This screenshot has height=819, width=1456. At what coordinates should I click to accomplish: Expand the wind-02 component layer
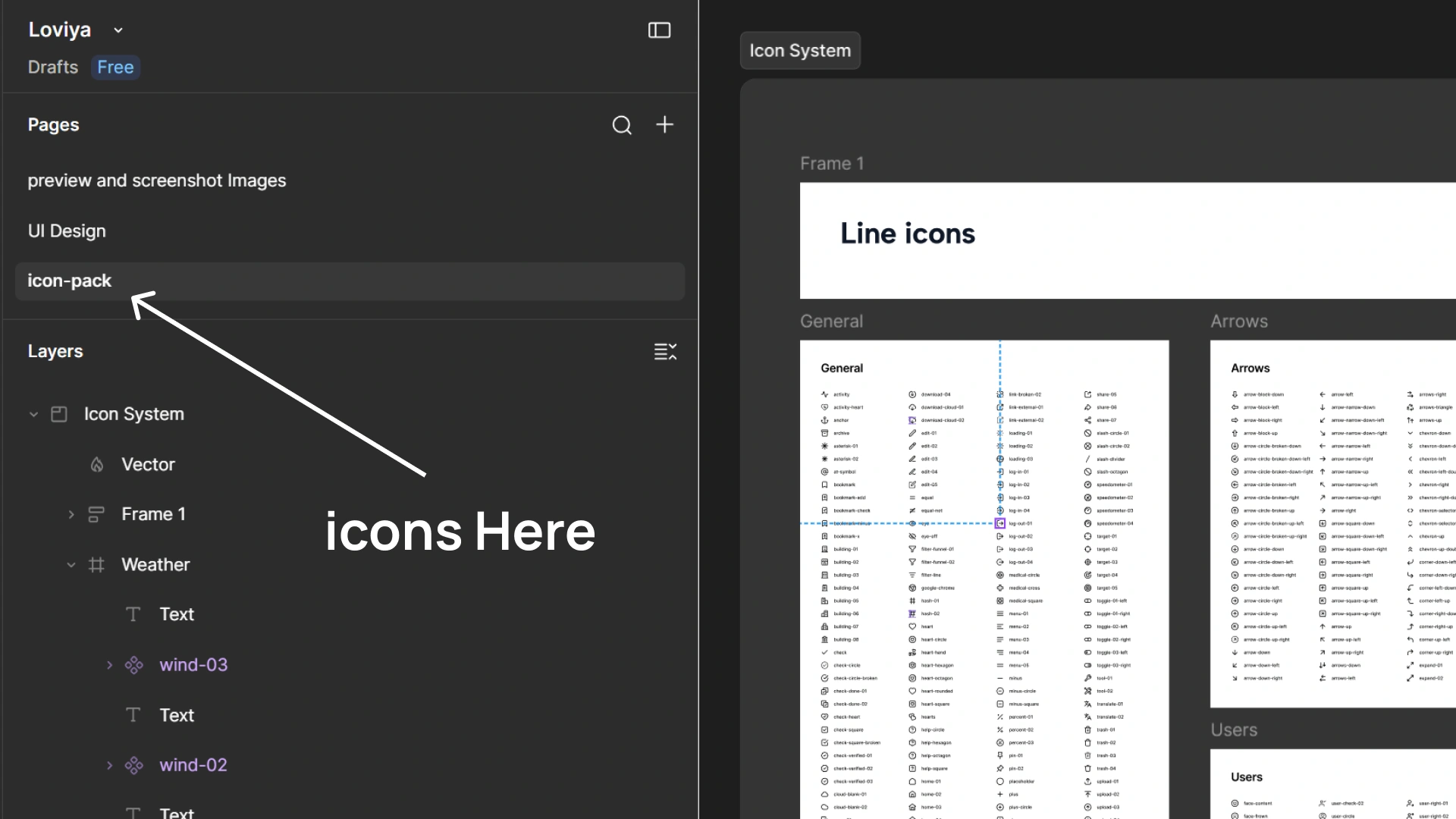(x=109, y=765)
